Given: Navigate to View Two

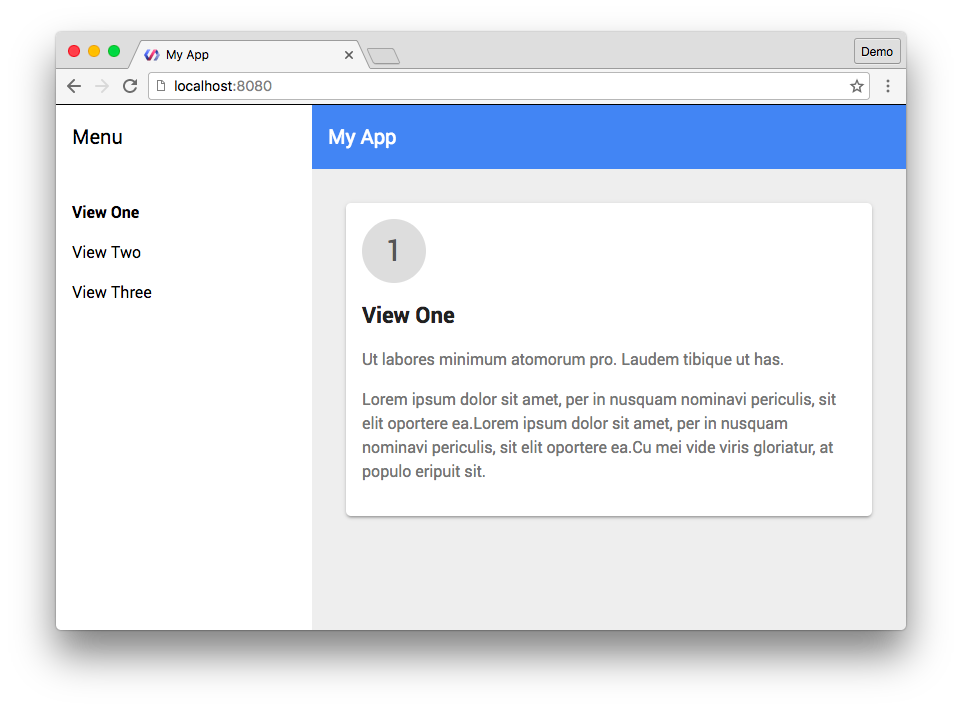Looking at the screenshot, I should click(107, 252).
